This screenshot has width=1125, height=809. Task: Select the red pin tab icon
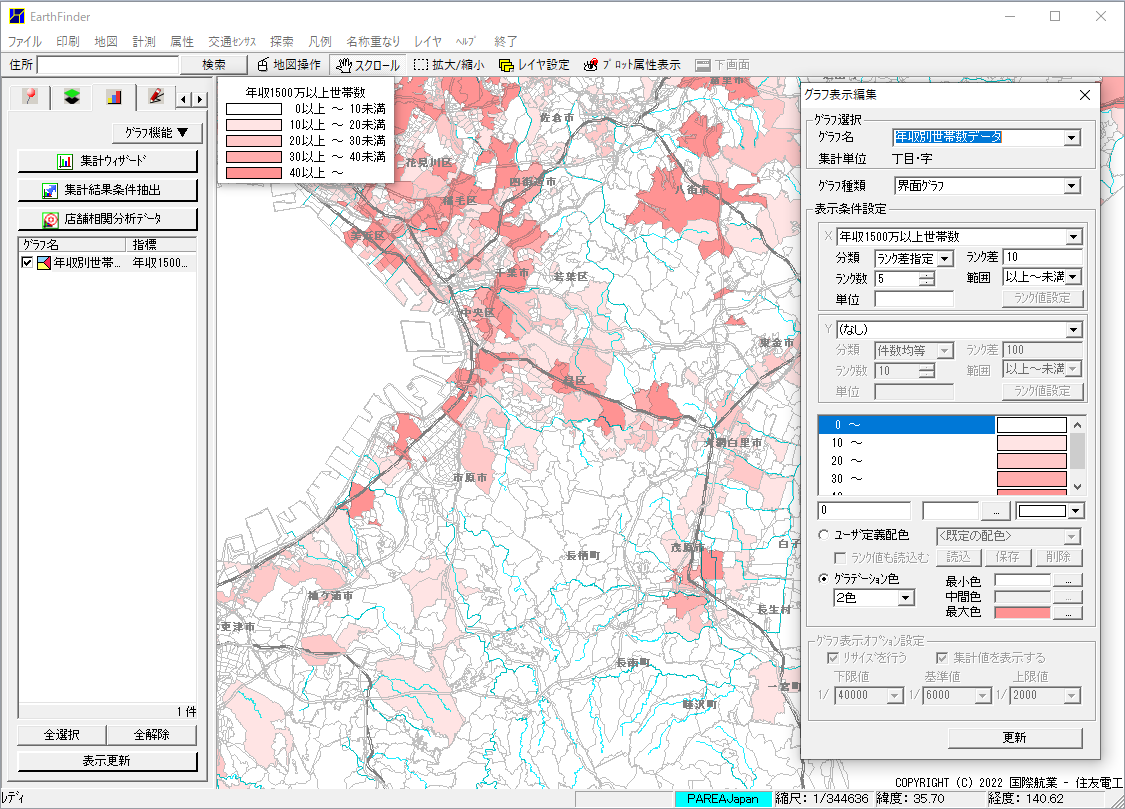pos(29,96)
